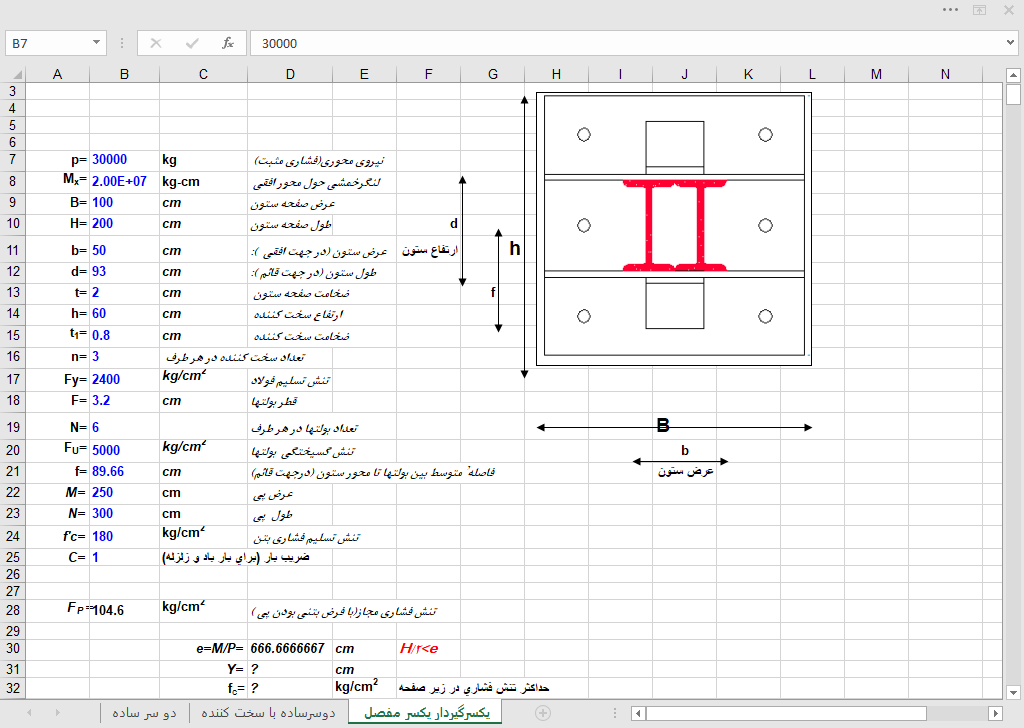The image size is (1024, 728).
Task: Click n= value 3 cell
Action: [x=124, y=357]
